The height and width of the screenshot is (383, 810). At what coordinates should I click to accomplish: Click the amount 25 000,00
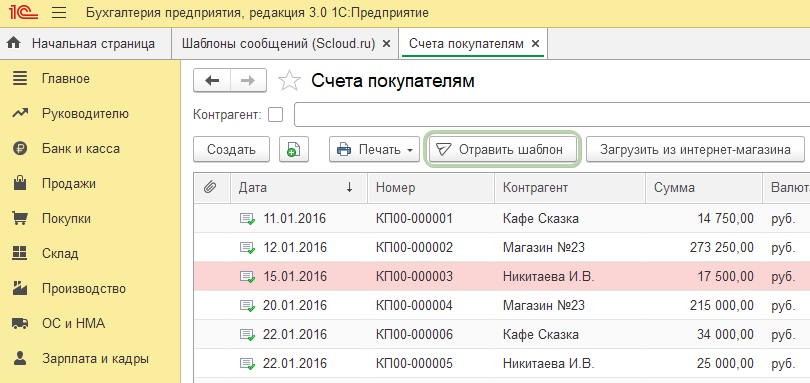(x=725, y=363)
